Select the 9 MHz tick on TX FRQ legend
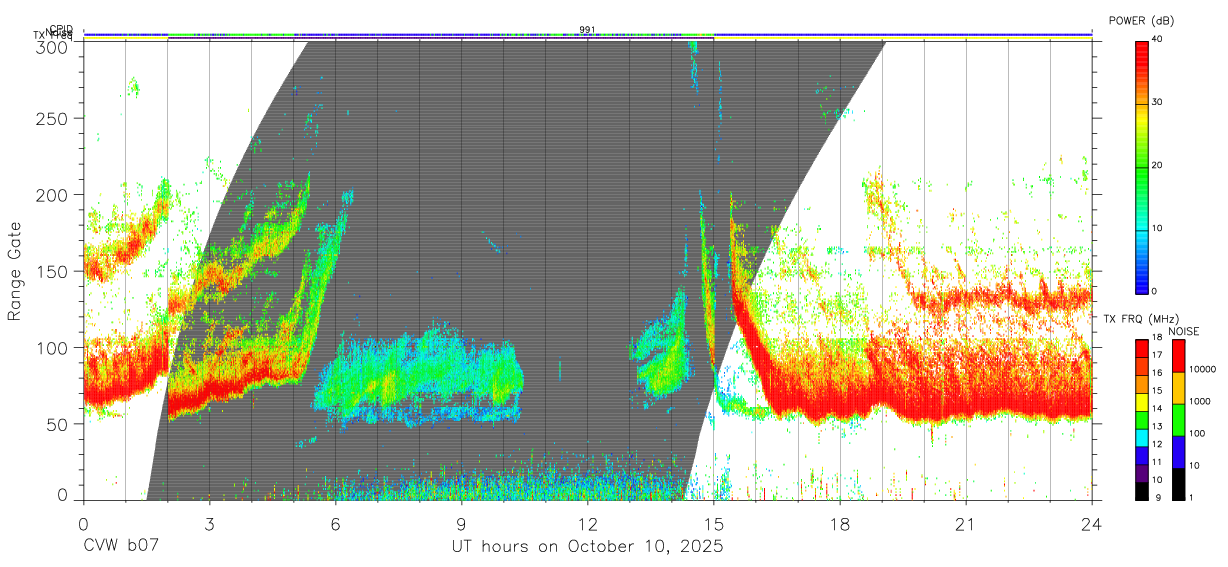 (1157, 497)
